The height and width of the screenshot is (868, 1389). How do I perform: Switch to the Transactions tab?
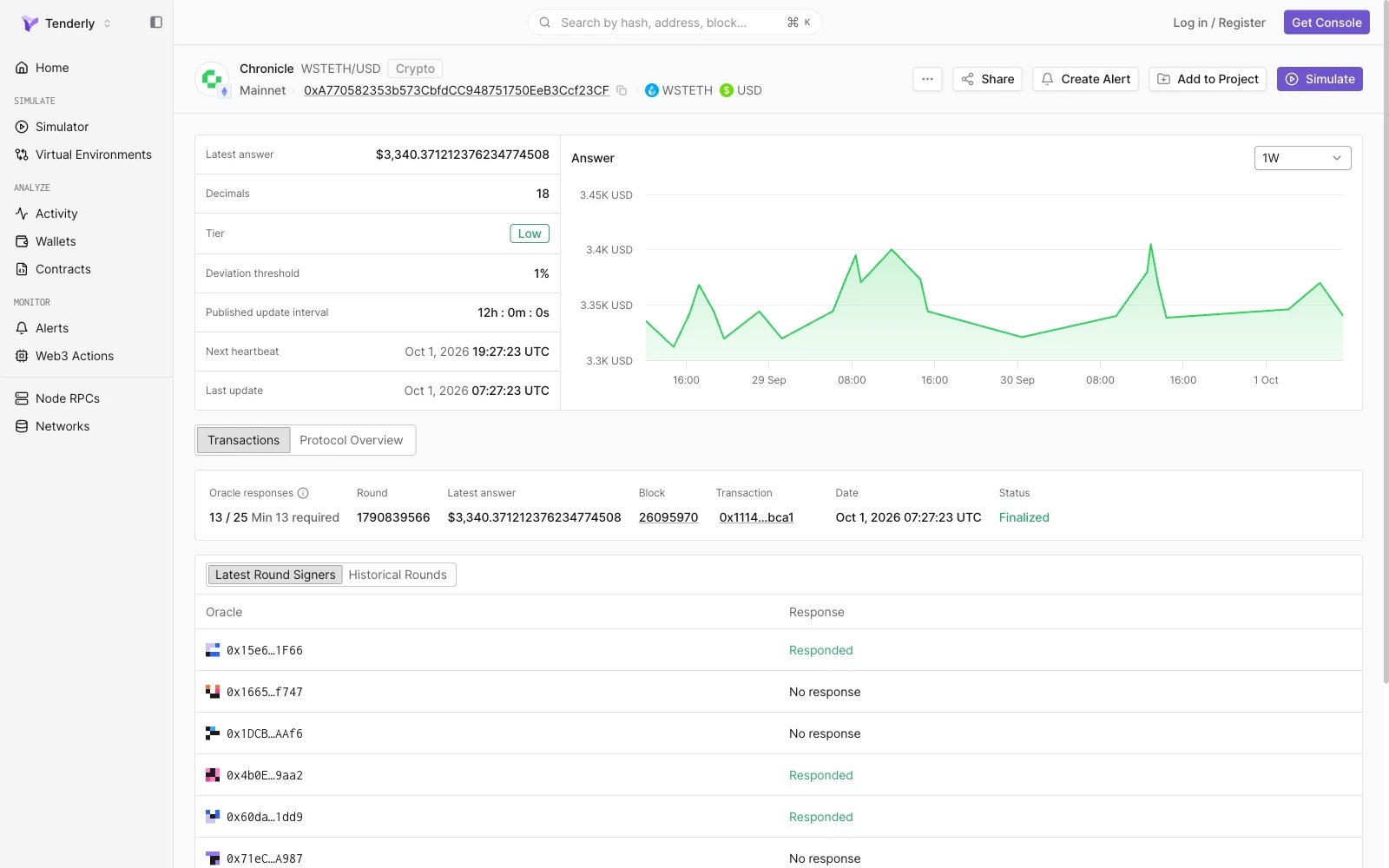(243, 440)
